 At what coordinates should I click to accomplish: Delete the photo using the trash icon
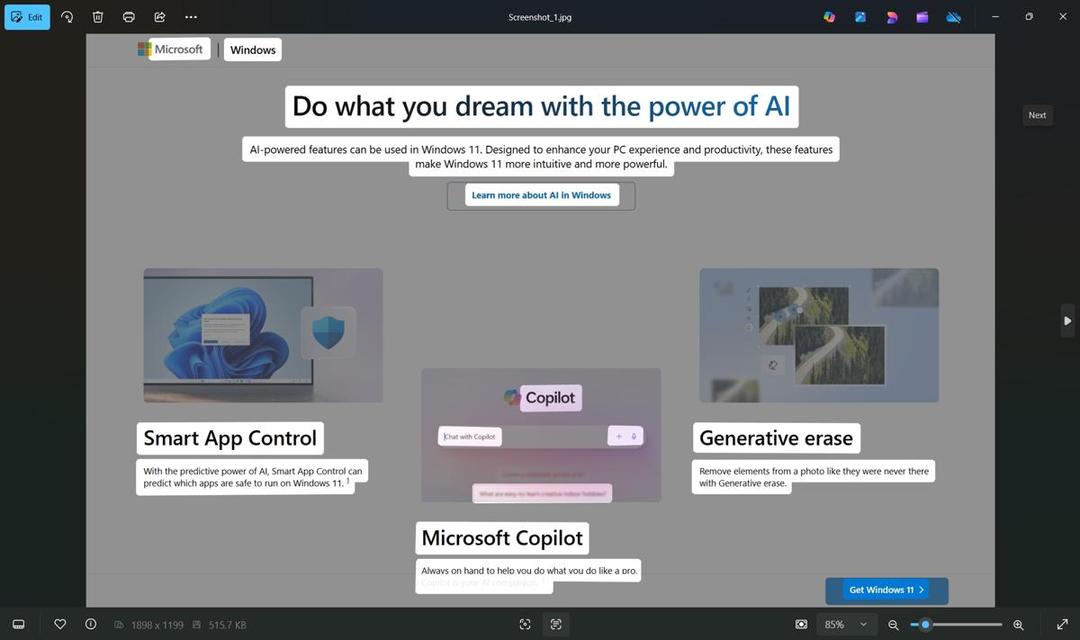tap(98, 17)
